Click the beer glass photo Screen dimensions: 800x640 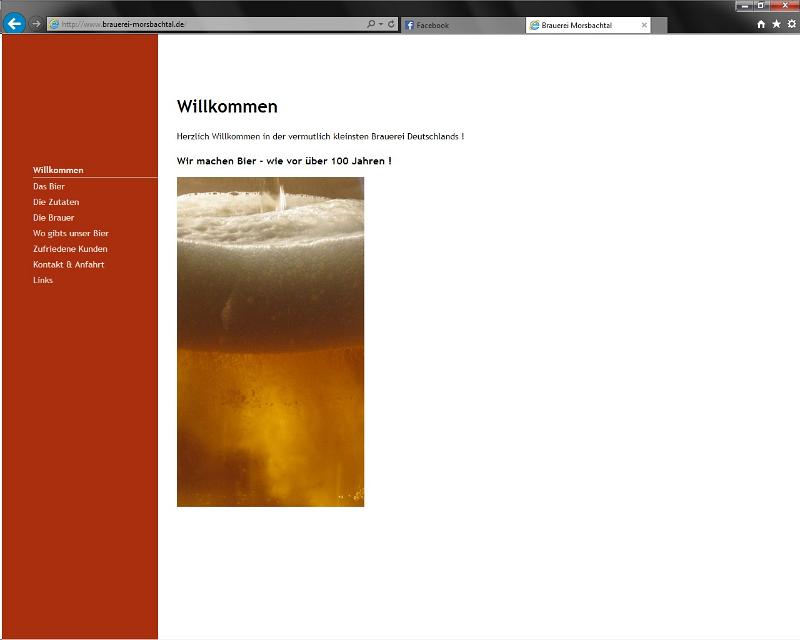[270, 342]
